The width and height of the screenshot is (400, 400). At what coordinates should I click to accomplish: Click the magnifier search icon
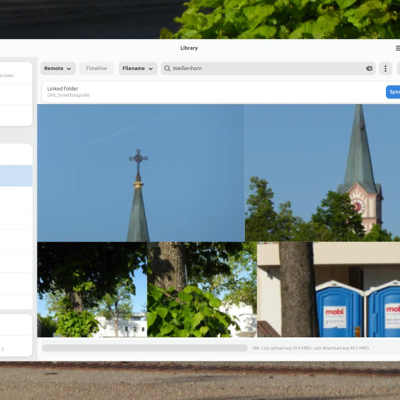[167, 68]
